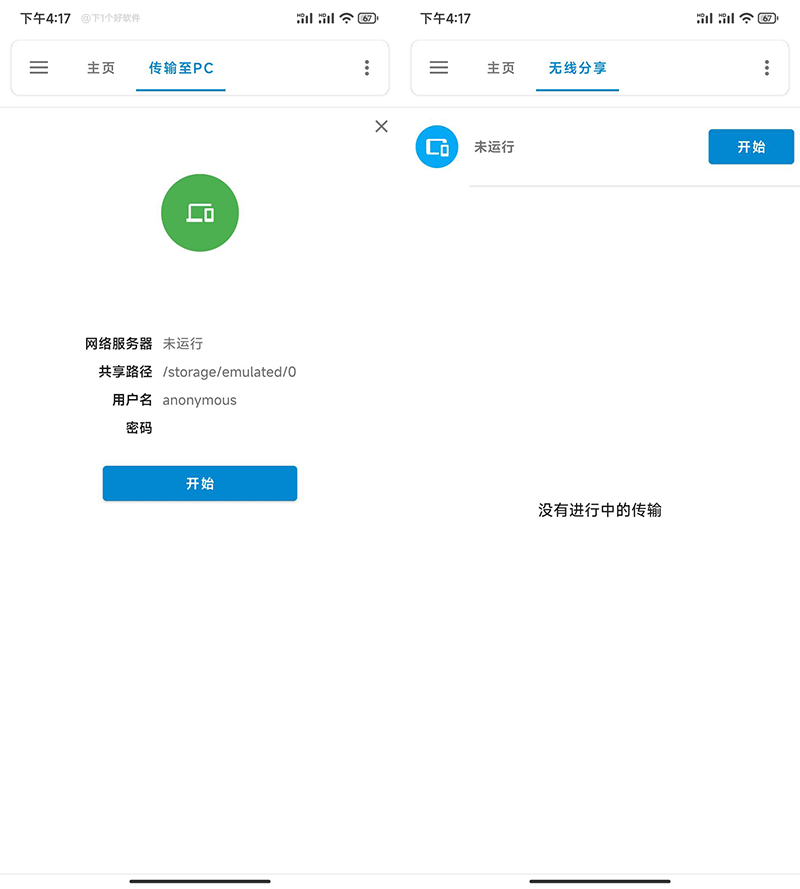
Task: Click the hamburger menu on the left screen
Action: point(39,68)
